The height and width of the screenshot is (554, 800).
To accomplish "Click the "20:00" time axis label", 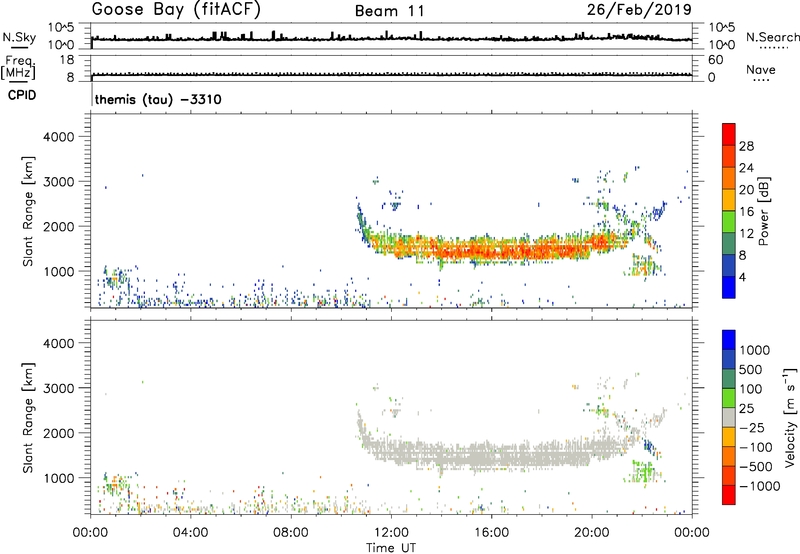I will (592, 533).
